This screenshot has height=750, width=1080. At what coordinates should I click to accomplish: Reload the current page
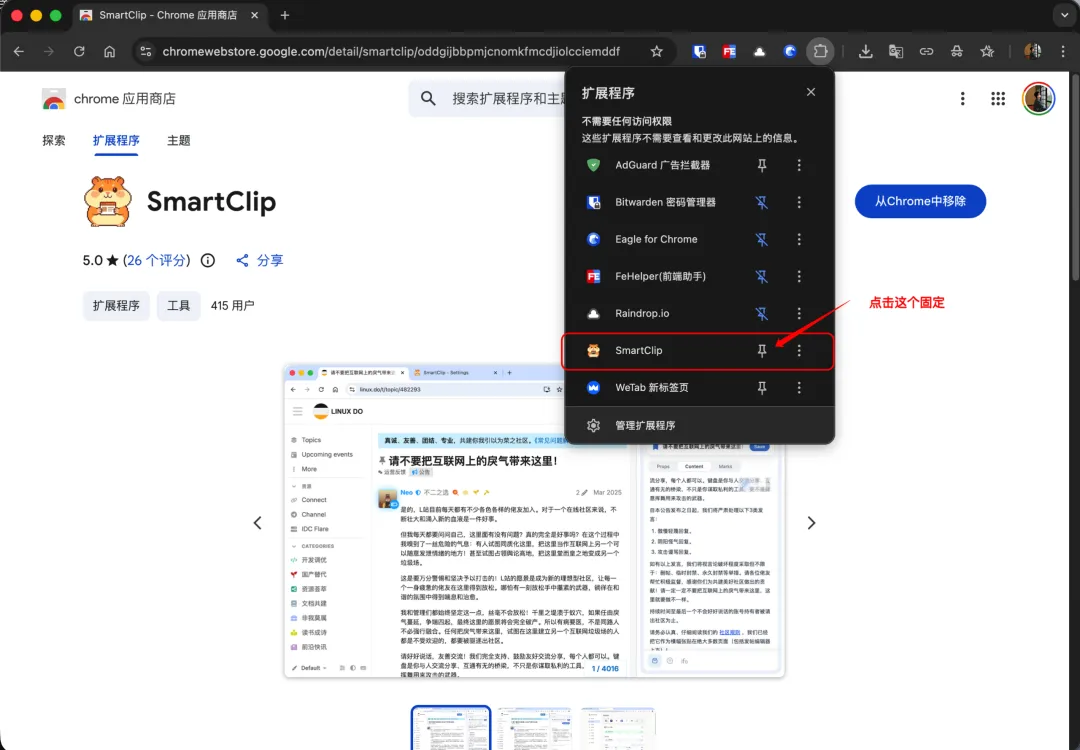tap(79, 51)
